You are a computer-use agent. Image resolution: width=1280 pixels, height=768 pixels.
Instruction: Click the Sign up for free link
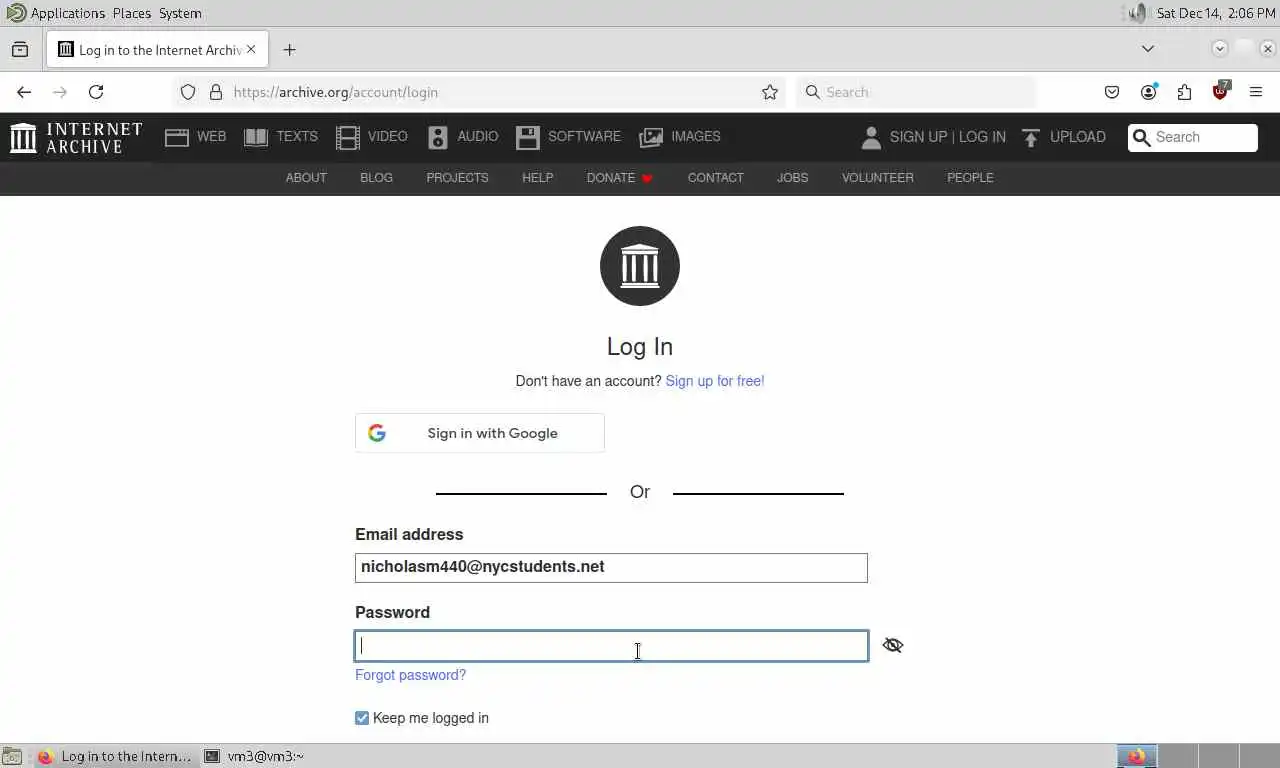pos(715,381)
